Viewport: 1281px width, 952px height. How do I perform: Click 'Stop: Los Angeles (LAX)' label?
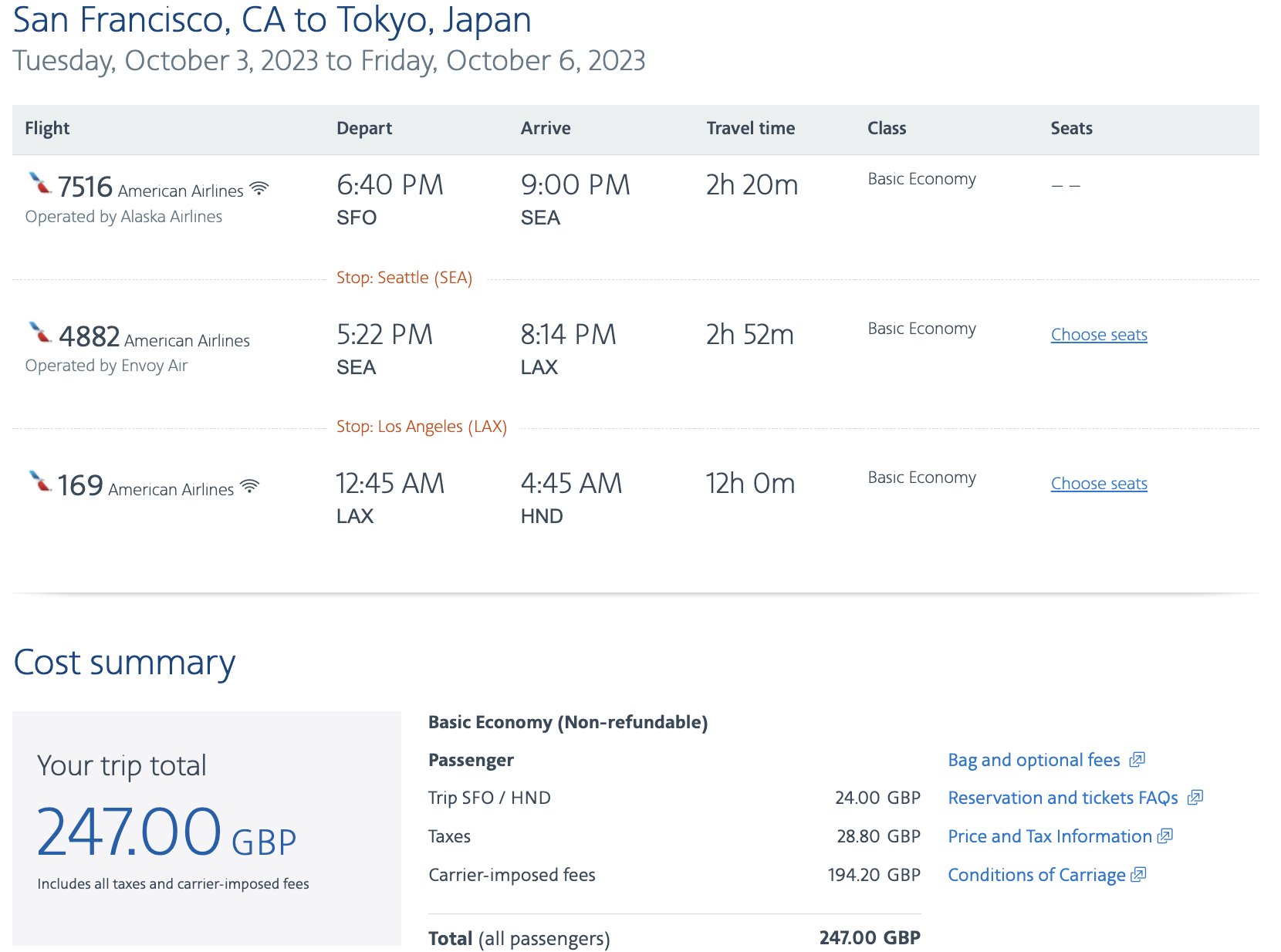coord(421,427)
